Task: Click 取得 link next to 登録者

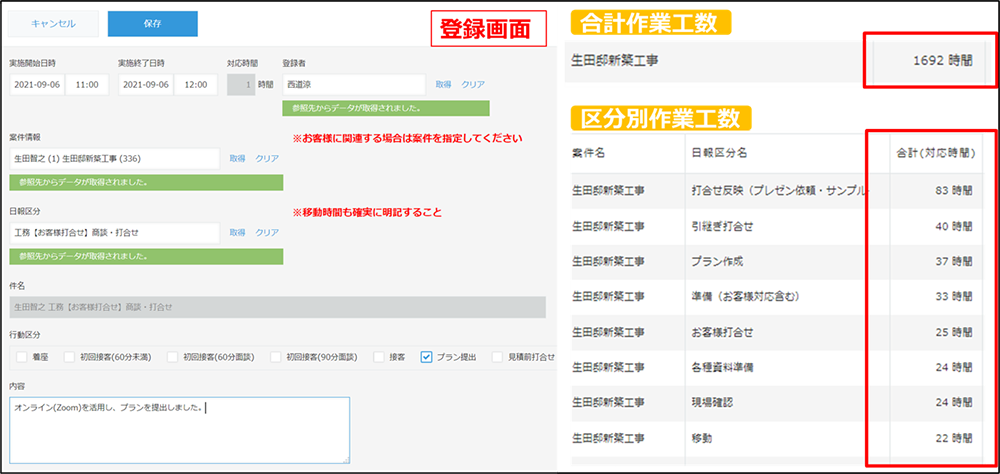Action: (443, 84)
